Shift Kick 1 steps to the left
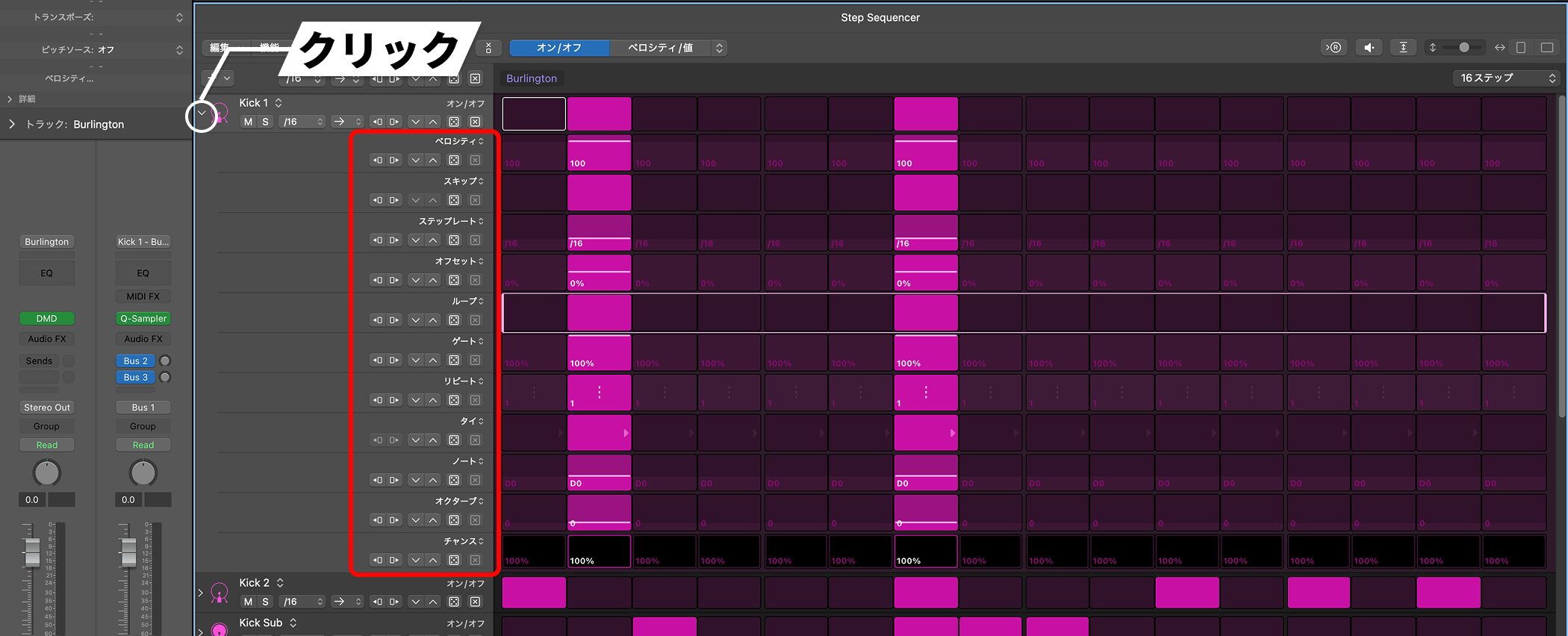This screenshot has height=636, width=1568. coord(378,122)
